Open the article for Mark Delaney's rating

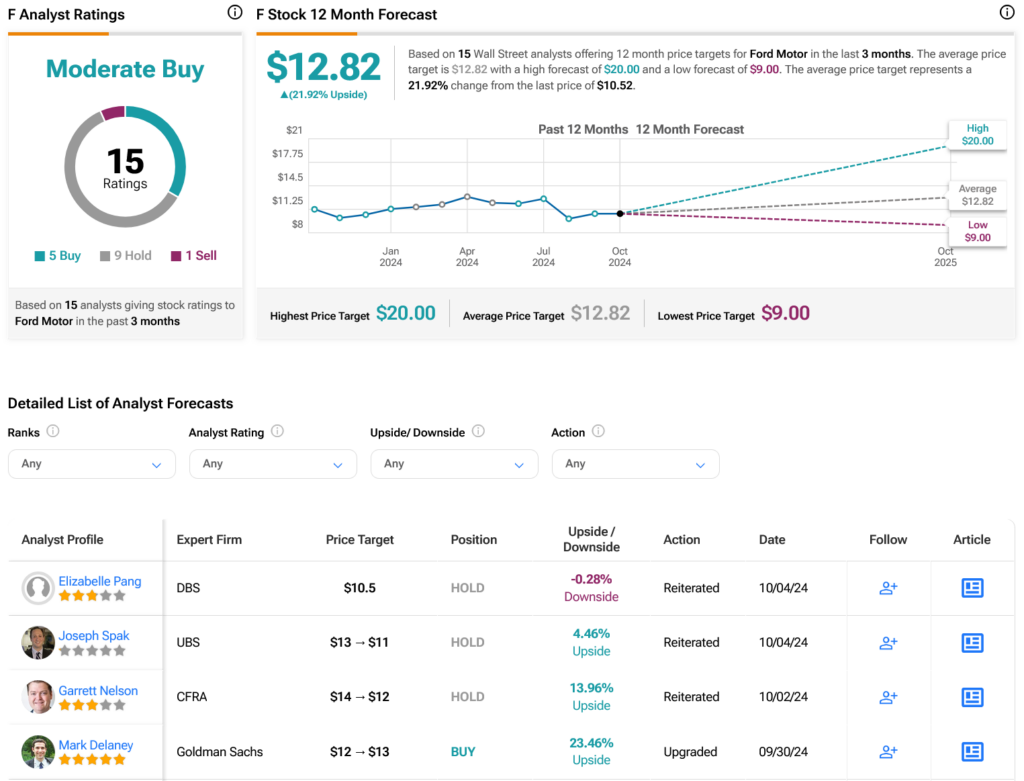pyautogui.click(x=971, y=751)
